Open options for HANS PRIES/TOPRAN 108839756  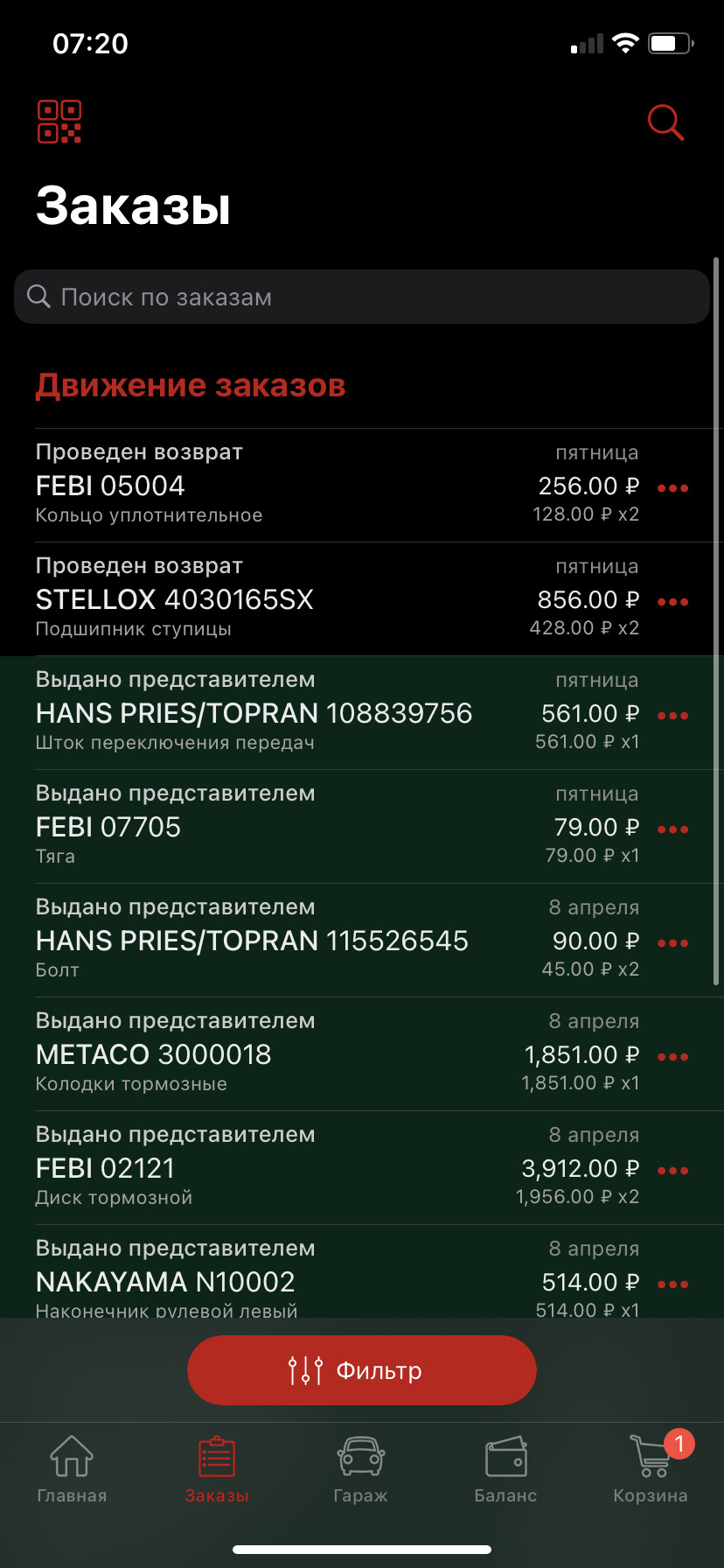[x=672, y=716]
